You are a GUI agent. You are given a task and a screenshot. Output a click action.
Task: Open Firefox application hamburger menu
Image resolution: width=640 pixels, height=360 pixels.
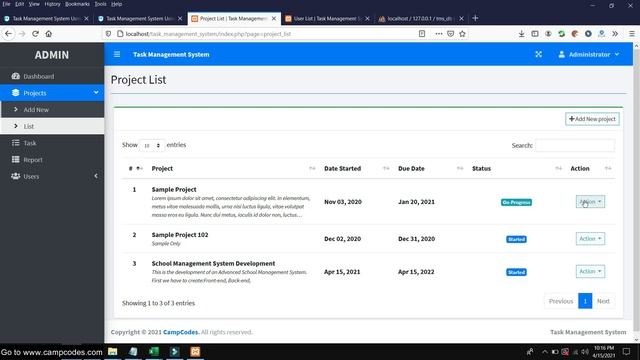[x=631, y=34]
